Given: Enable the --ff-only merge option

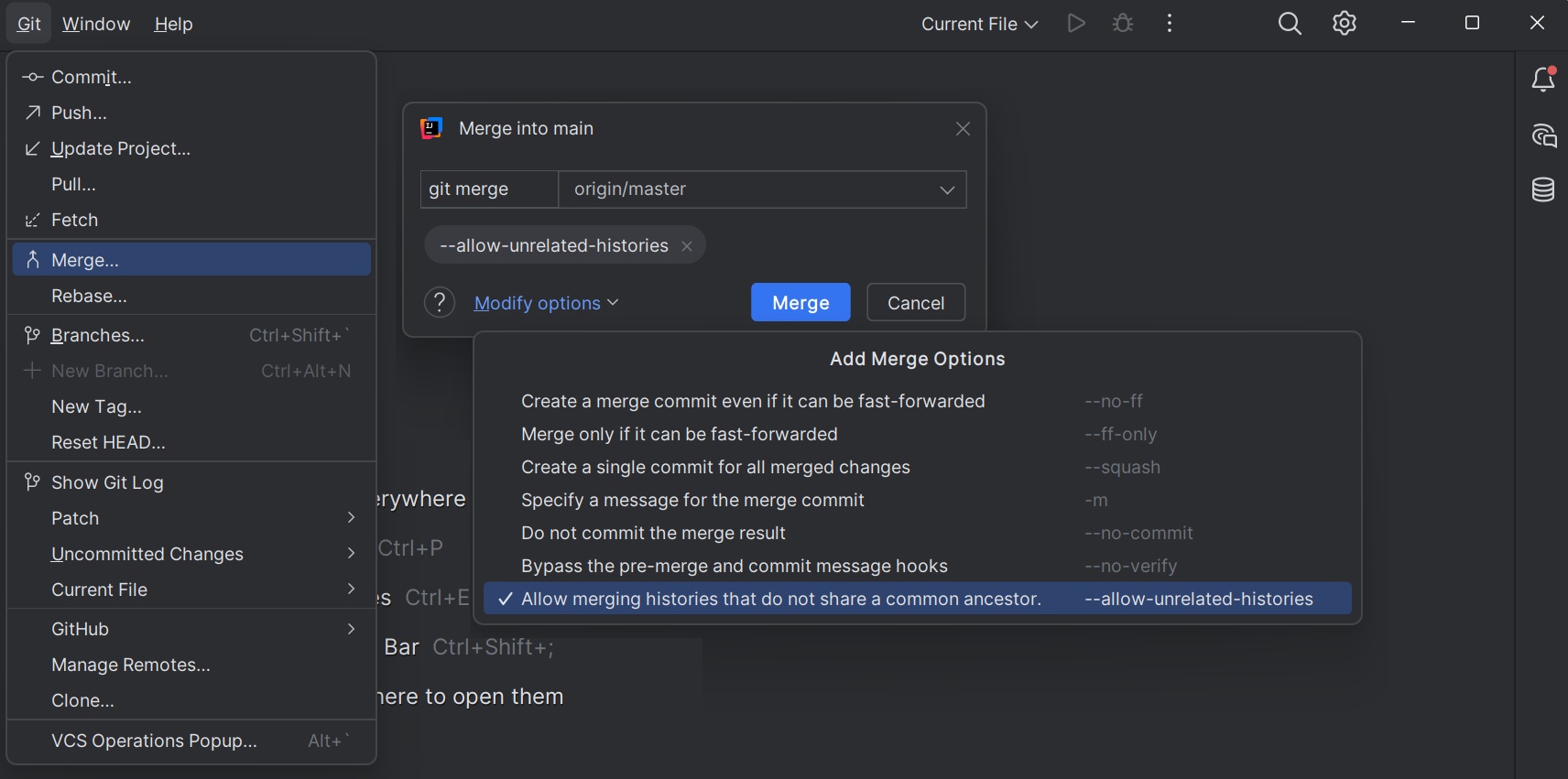Looking at the screenshot, I should pos(917,434).
